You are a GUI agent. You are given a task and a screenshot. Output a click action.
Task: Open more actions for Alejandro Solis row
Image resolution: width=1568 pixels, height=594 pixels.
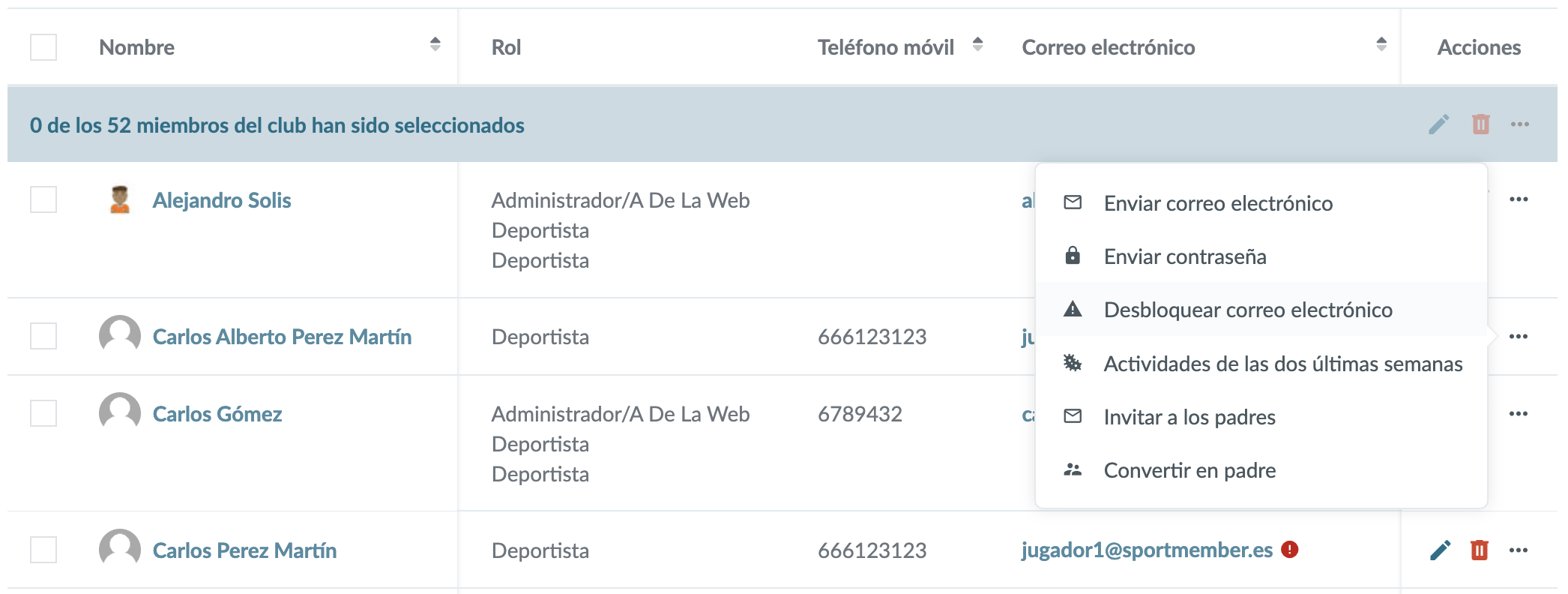pos(1519,199)
